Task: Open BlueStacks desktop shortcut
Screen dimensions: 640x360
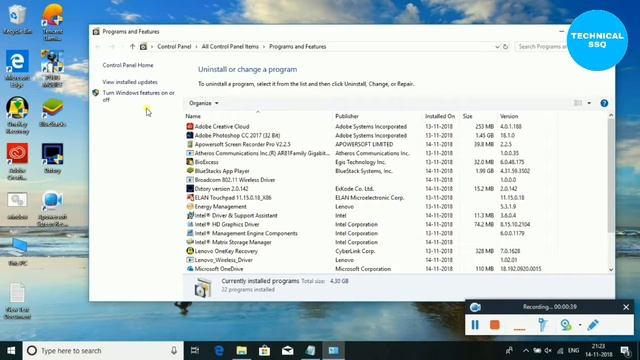Action: 53,113
